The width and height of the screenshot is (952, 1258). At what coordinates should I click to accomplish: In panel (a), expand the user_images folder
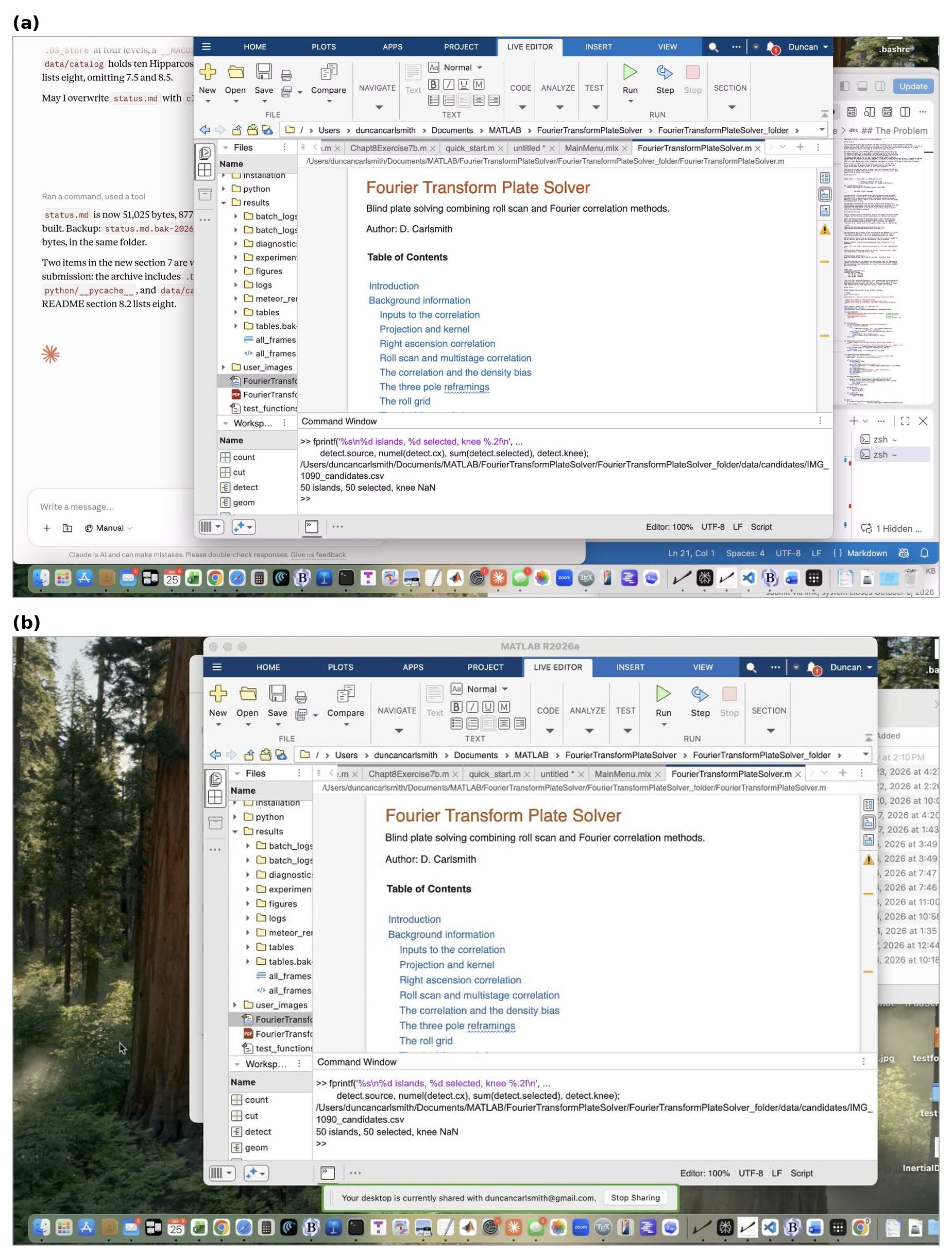(224, 367)
